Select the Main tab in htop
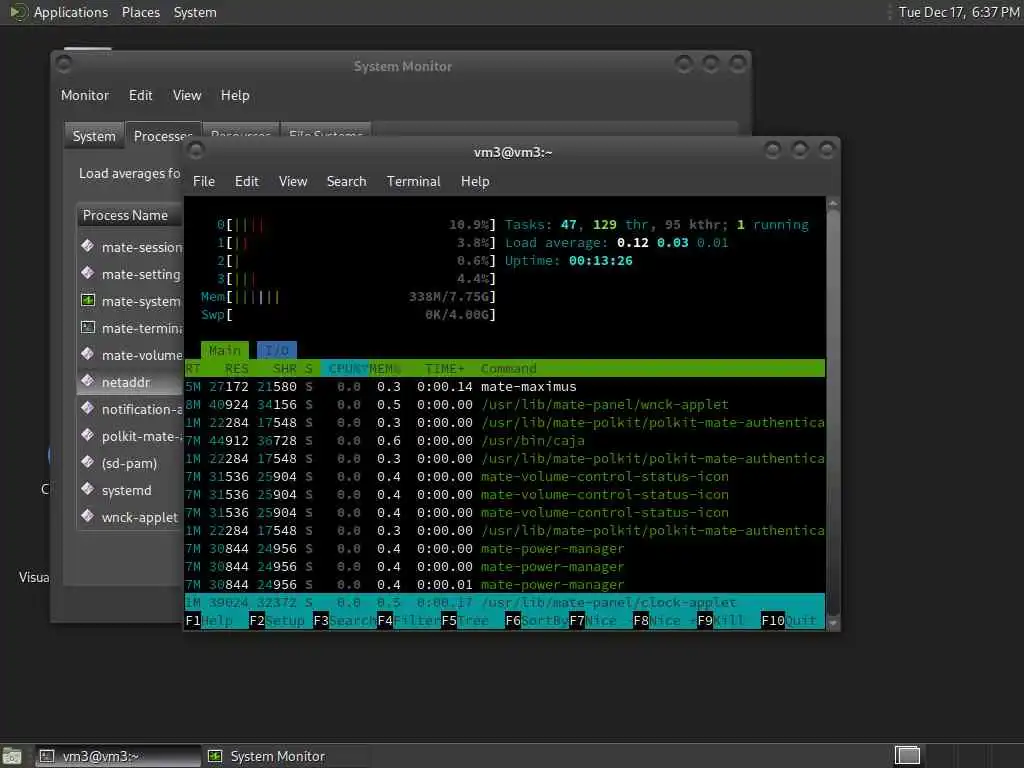Screen dimensions: 1024x768 pyautogui.click(x=225, y=350)
